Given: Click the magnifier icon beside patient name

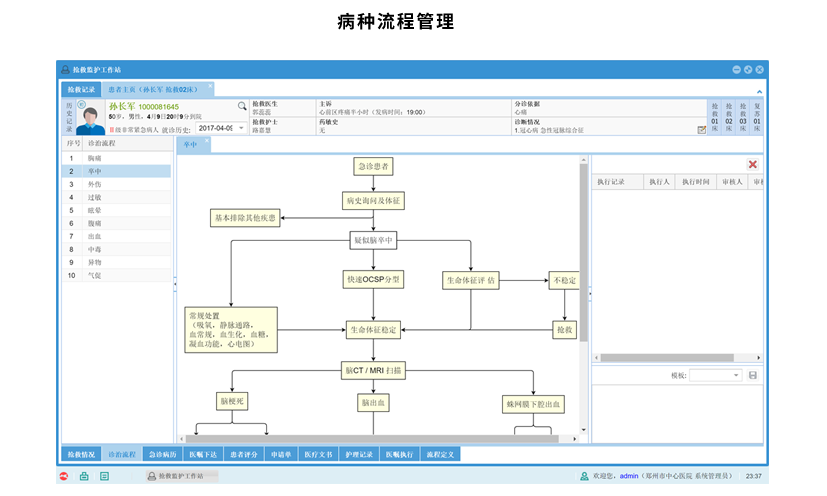Looking at the screenshot, I should (x=241, y=106).
